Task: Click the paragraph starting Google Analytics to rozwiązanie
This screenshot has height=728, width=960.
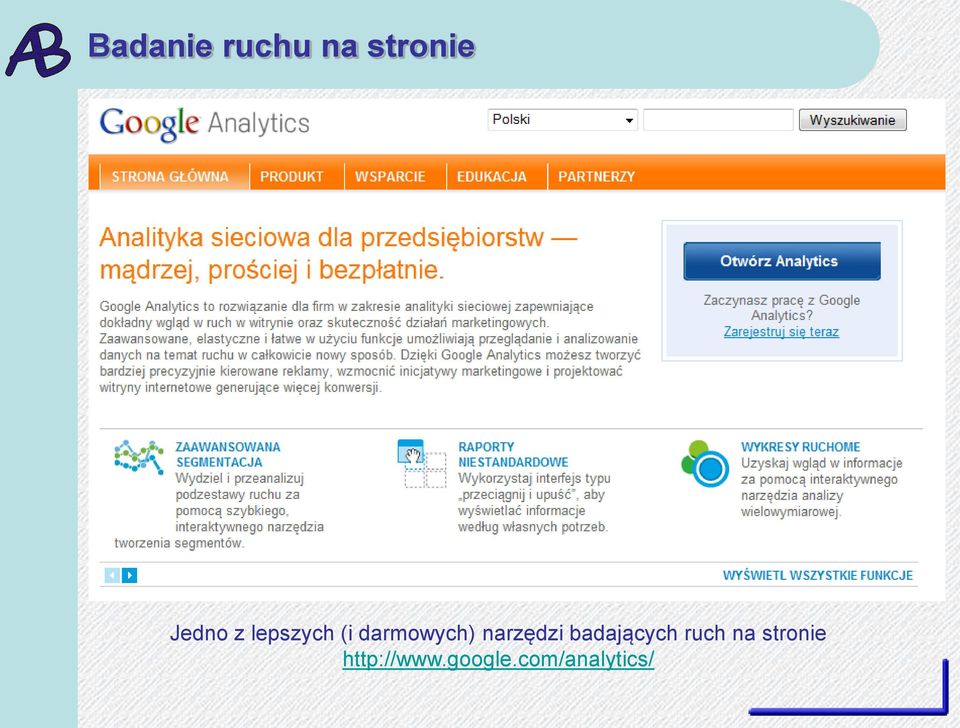Action: [x=370, y=347]
